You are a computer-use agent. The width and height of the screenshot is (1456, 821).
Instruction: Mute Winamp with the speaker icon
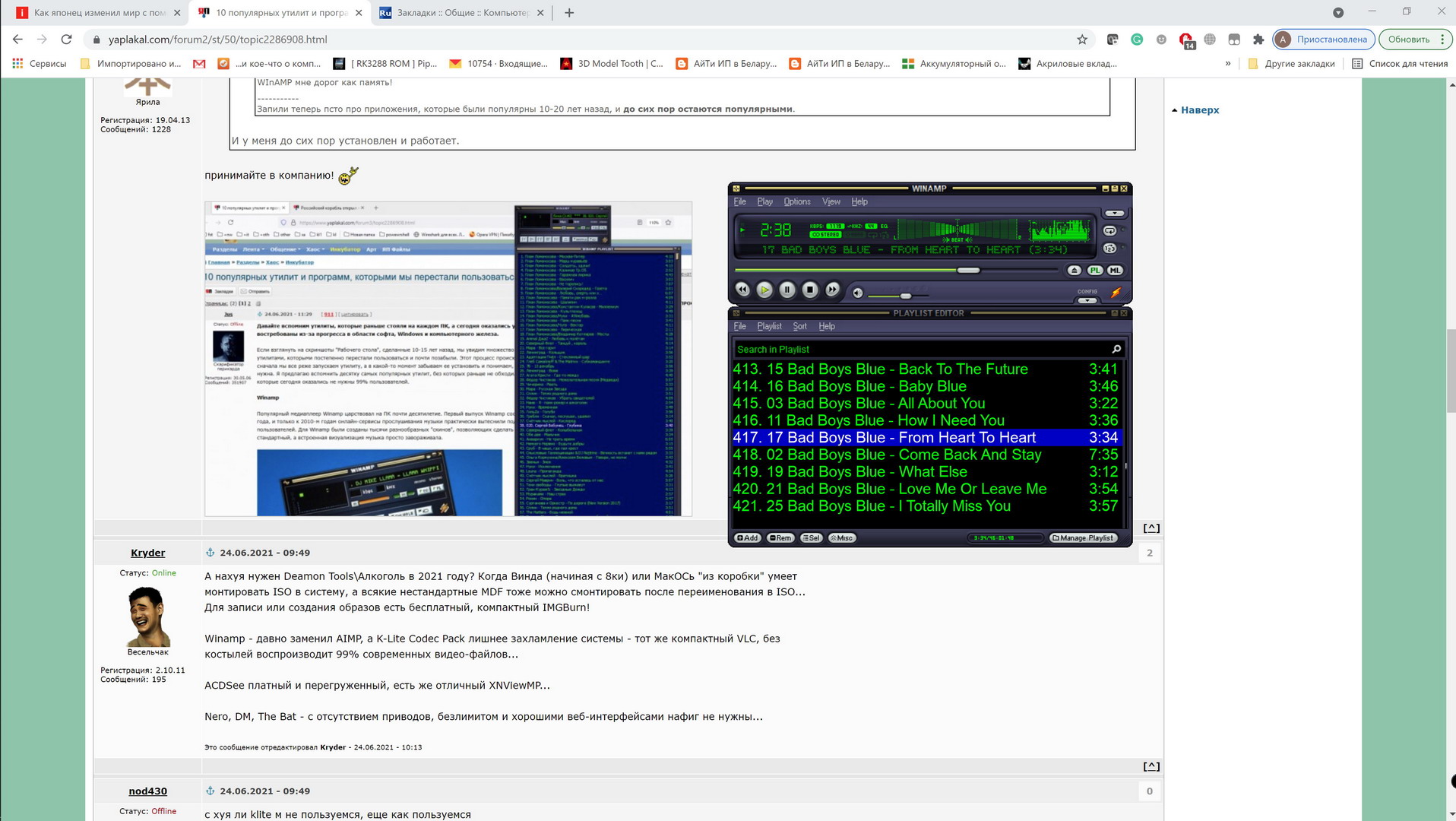click(858, 293)
